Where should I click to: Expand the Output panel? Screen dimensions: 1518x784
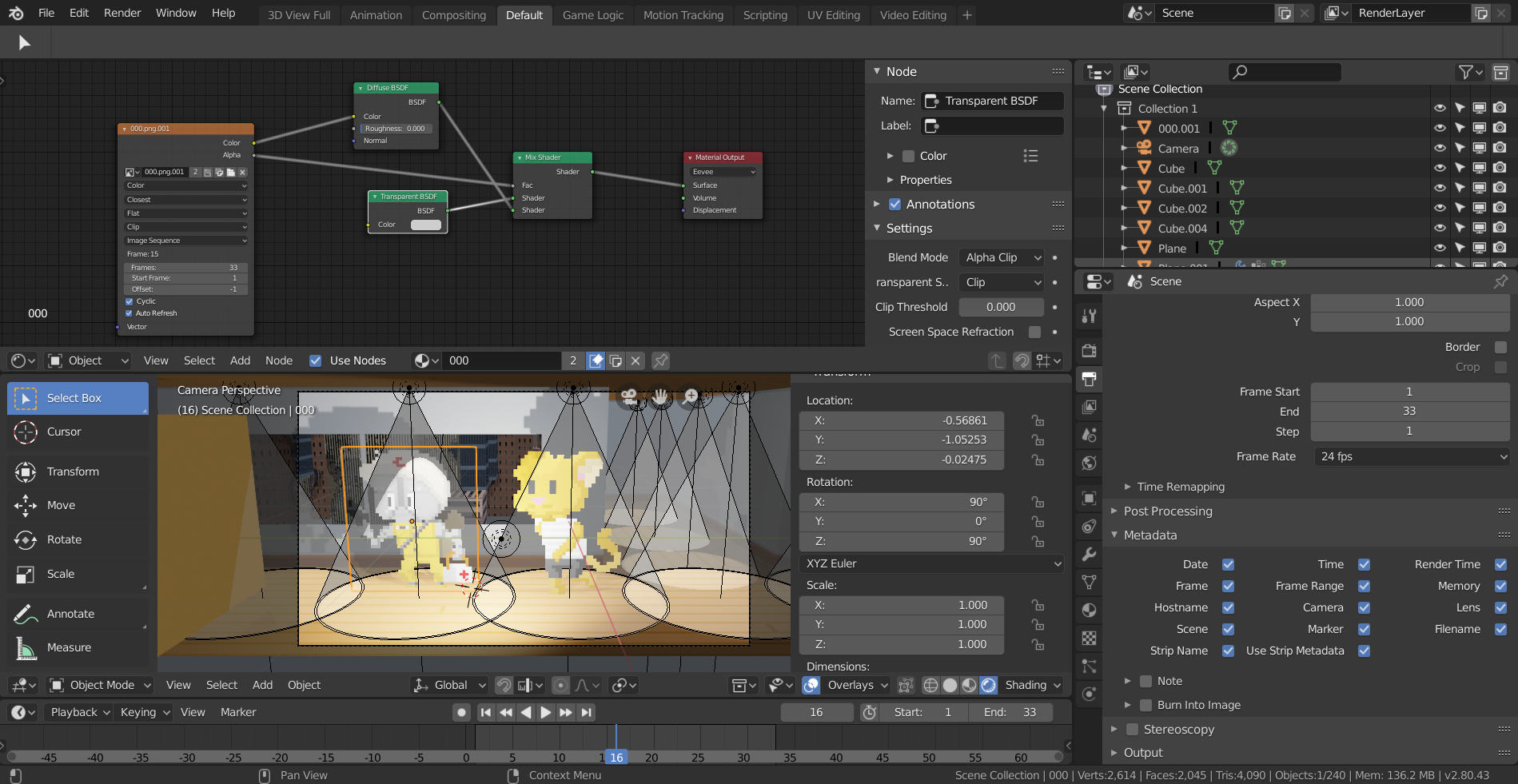(x=1143, y=752)
